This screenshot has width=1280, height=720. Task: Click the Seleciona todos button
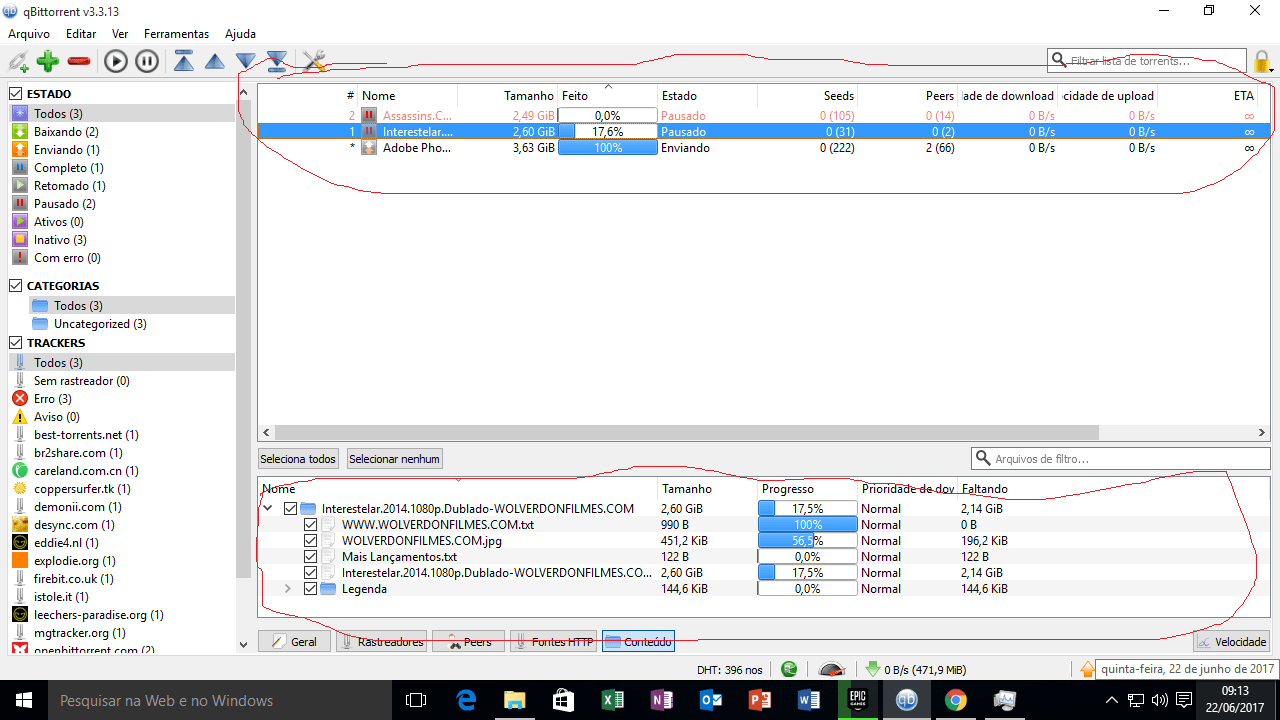(x=298, y=459)
